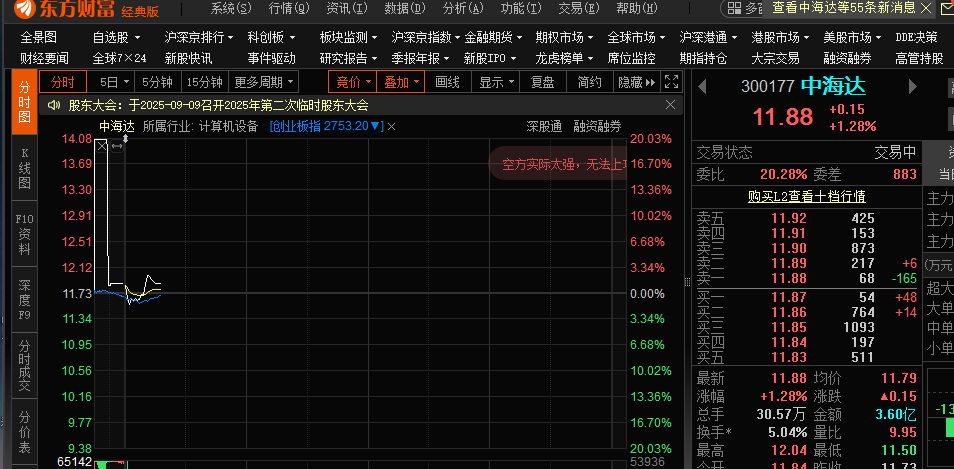Image resolution: width=954 pixels, height=469 pixels.
Task: Open the 叠加 overlay dropdown
Action: (x=400, y=82)
